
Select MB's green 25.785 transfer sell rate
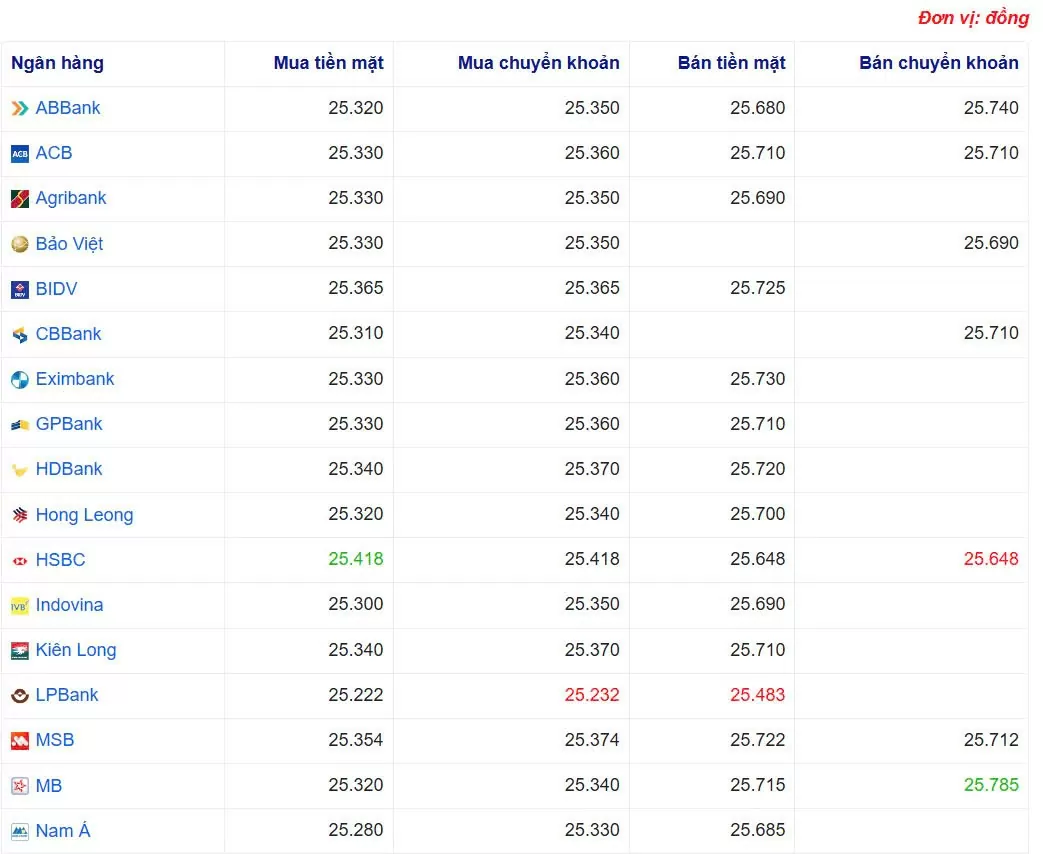(990, 785)
